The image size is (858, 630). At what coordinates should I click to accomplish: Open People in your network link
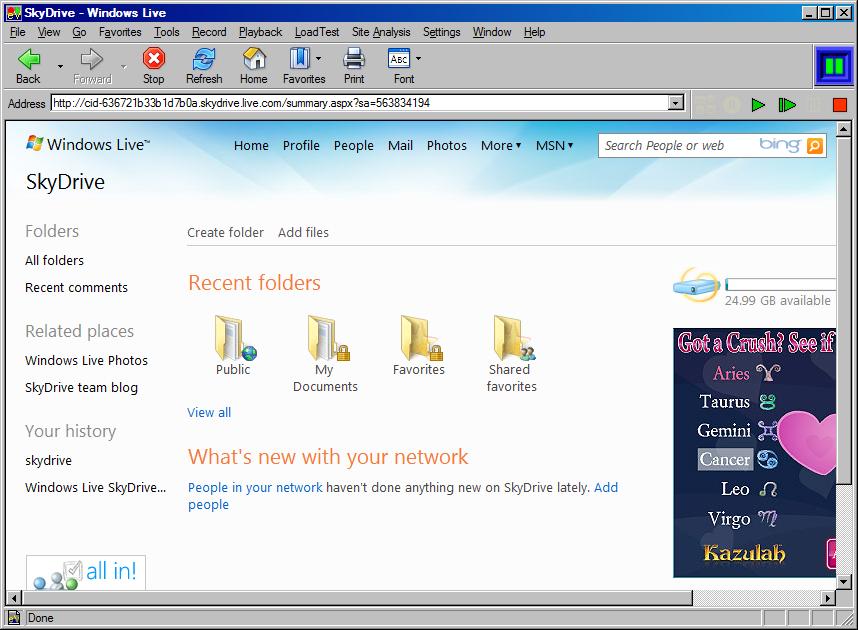click(255, 488)
